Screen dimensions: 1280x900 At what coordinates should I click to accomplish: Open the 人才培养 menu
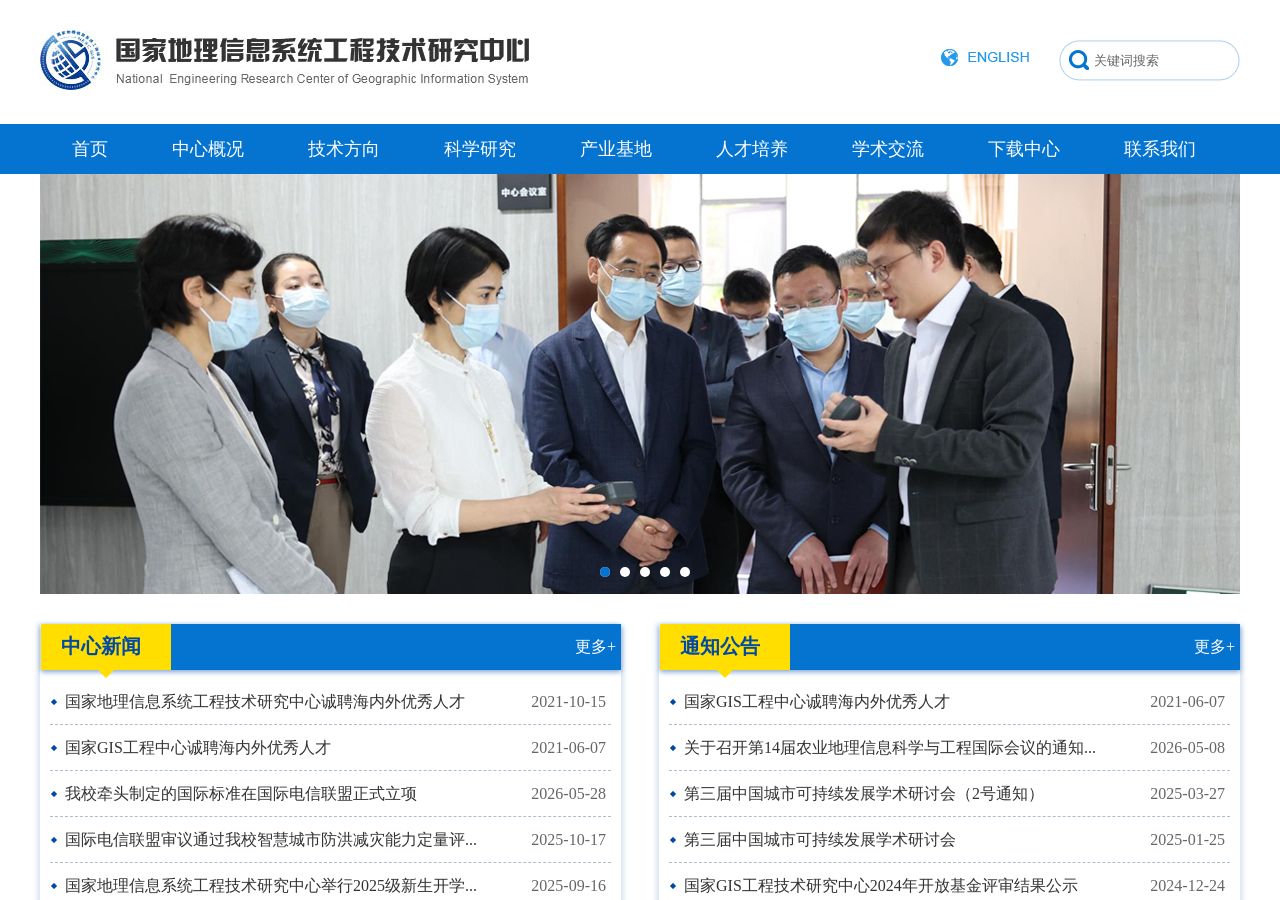tap(752, 149)
